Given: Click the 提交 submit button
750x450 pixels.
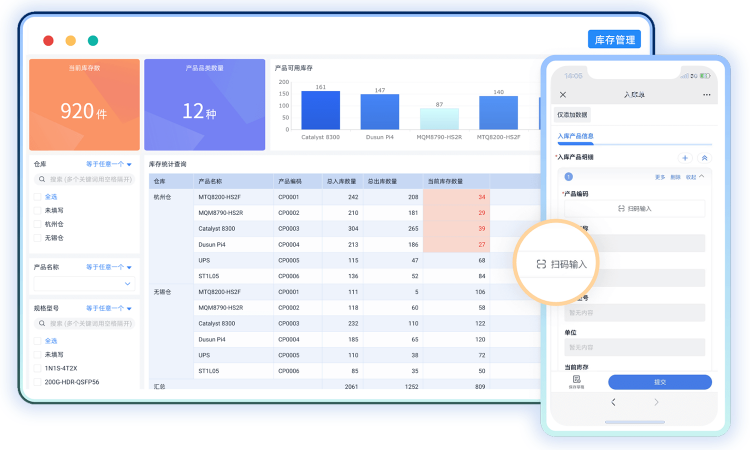Looking at the screenshot, I should [660, 382].
